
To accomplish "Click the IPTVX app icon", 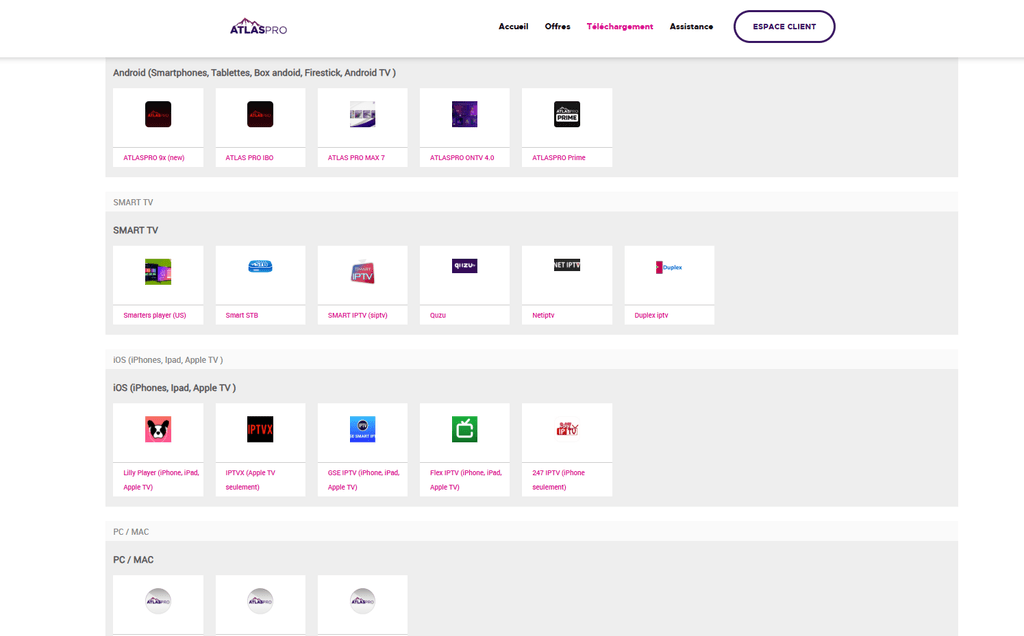I will click(x=260, y=429).
